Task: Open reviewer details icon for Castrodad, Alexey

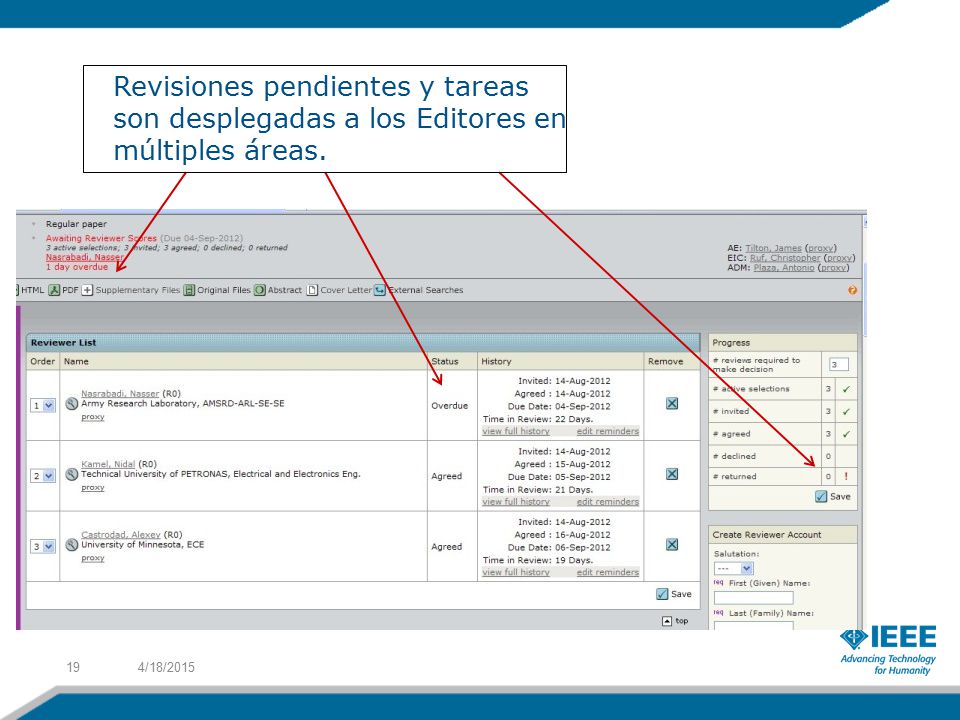Action: coord(72,544)
